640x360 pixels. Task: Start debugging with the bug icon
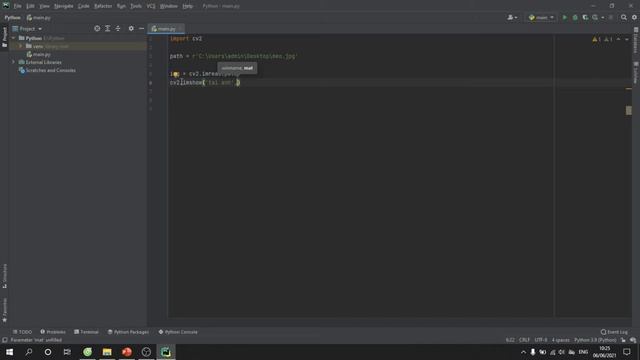(575, 18)
